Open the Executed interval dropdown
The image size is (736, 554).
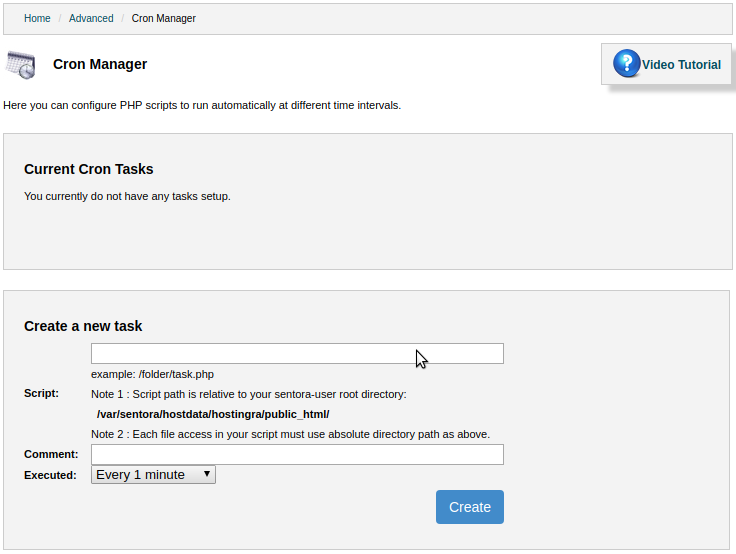pyautogui.click(x=153, y=475)
